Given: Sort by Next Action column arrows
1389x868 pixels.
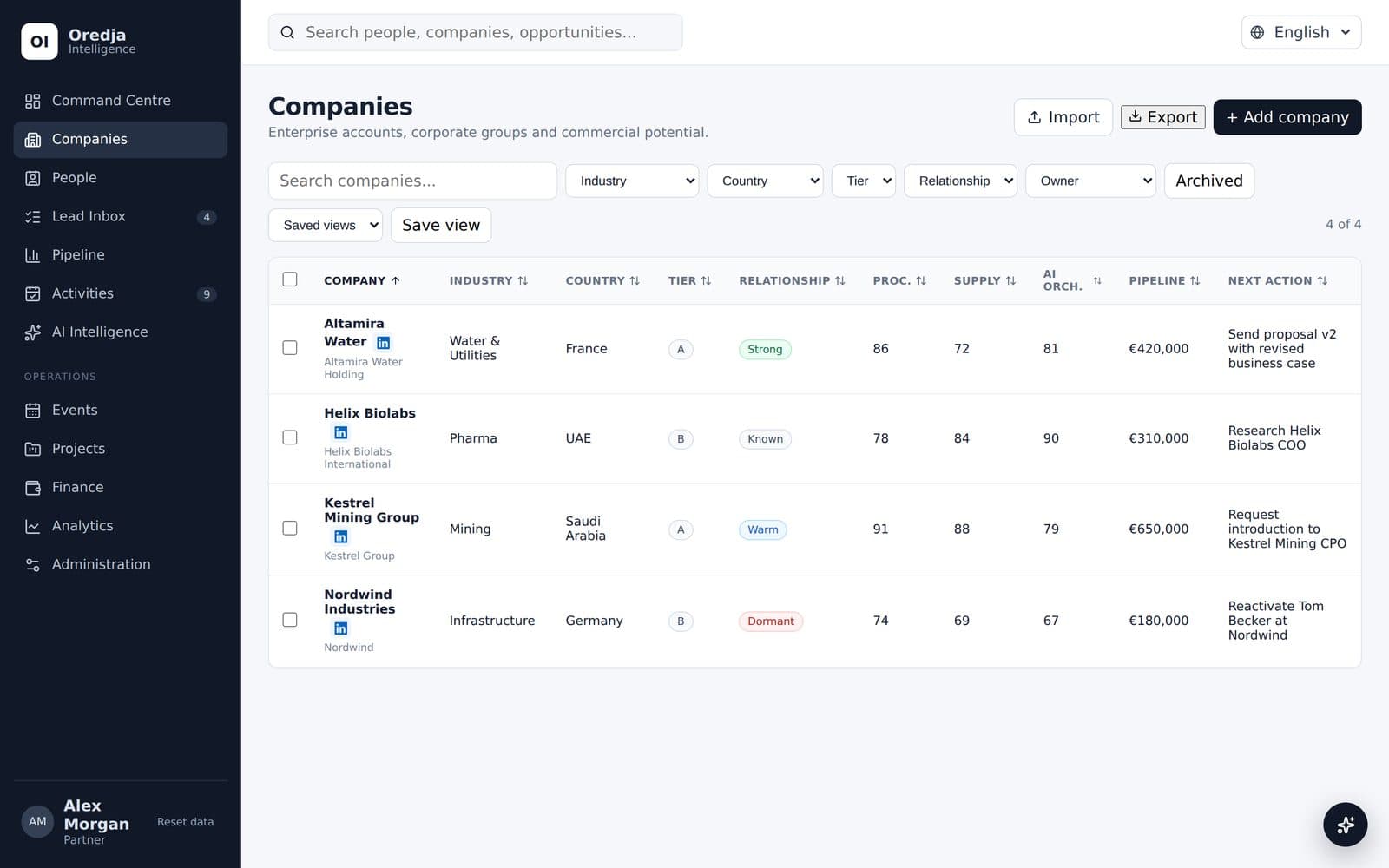Looking at the screenshot, I should point(1322,280).
